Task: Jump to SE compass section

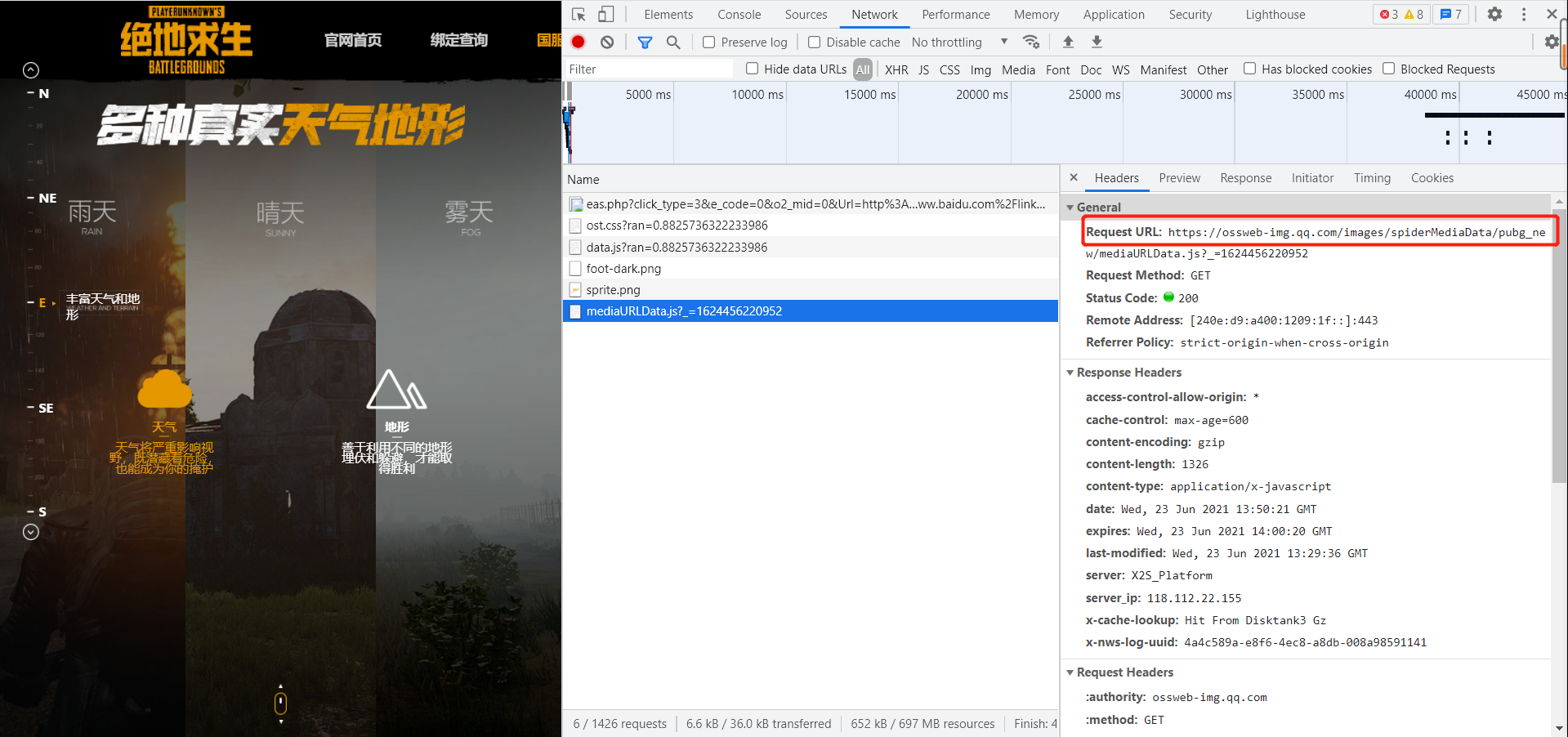Action: pyautogui.click(x=46, y=409)
